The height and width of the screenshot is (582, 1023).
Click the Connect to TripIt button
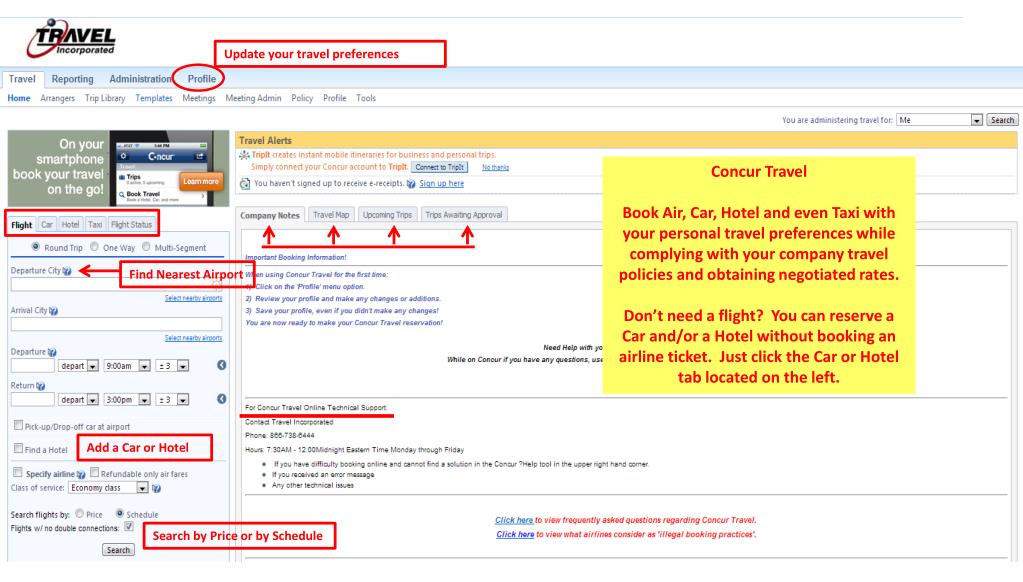(440, 168)
